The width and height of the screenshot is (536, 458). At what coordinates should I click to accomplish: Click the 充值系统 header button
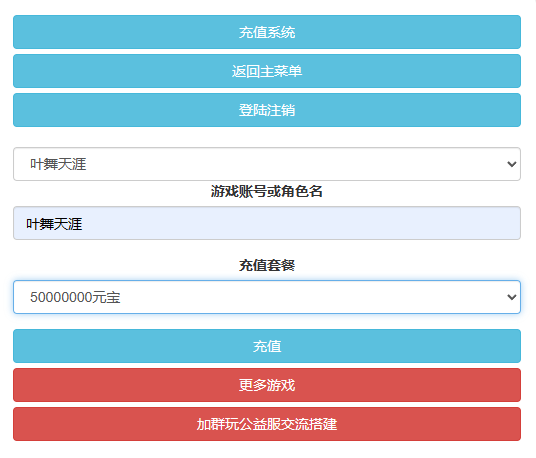tap(267, 32)
